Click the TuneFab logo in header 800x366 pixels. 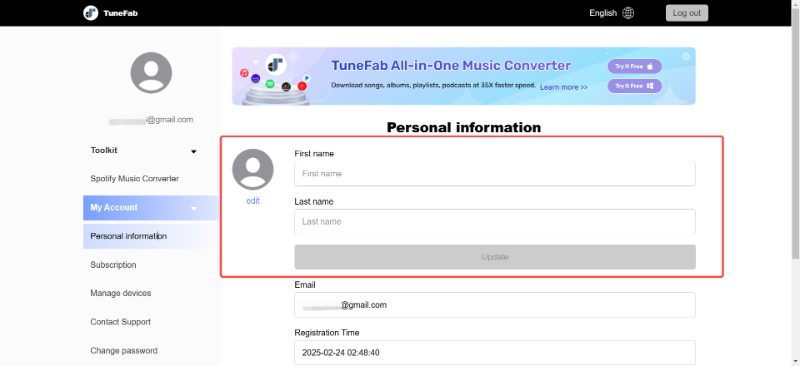pyautogui.click(x=111, y=13)
